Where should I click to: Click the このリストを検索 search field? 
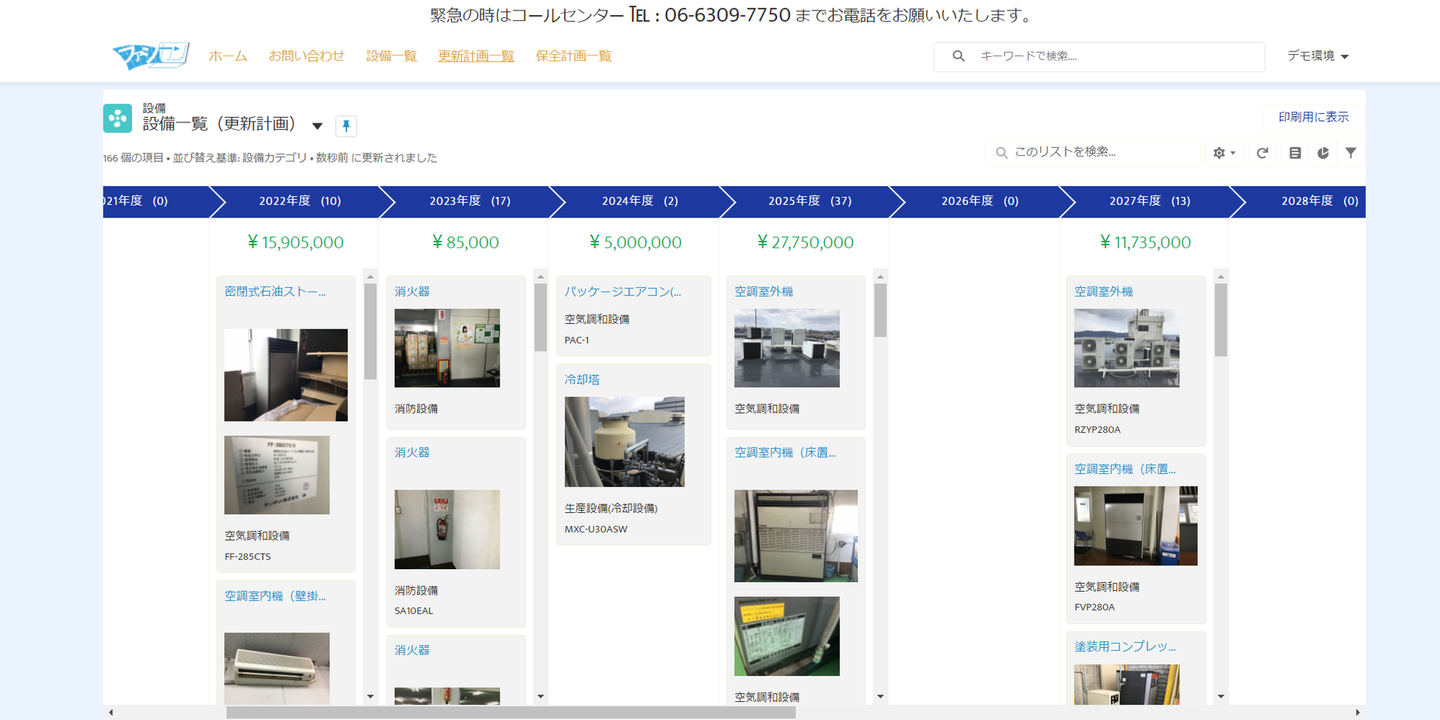[x=1093, y=153]
